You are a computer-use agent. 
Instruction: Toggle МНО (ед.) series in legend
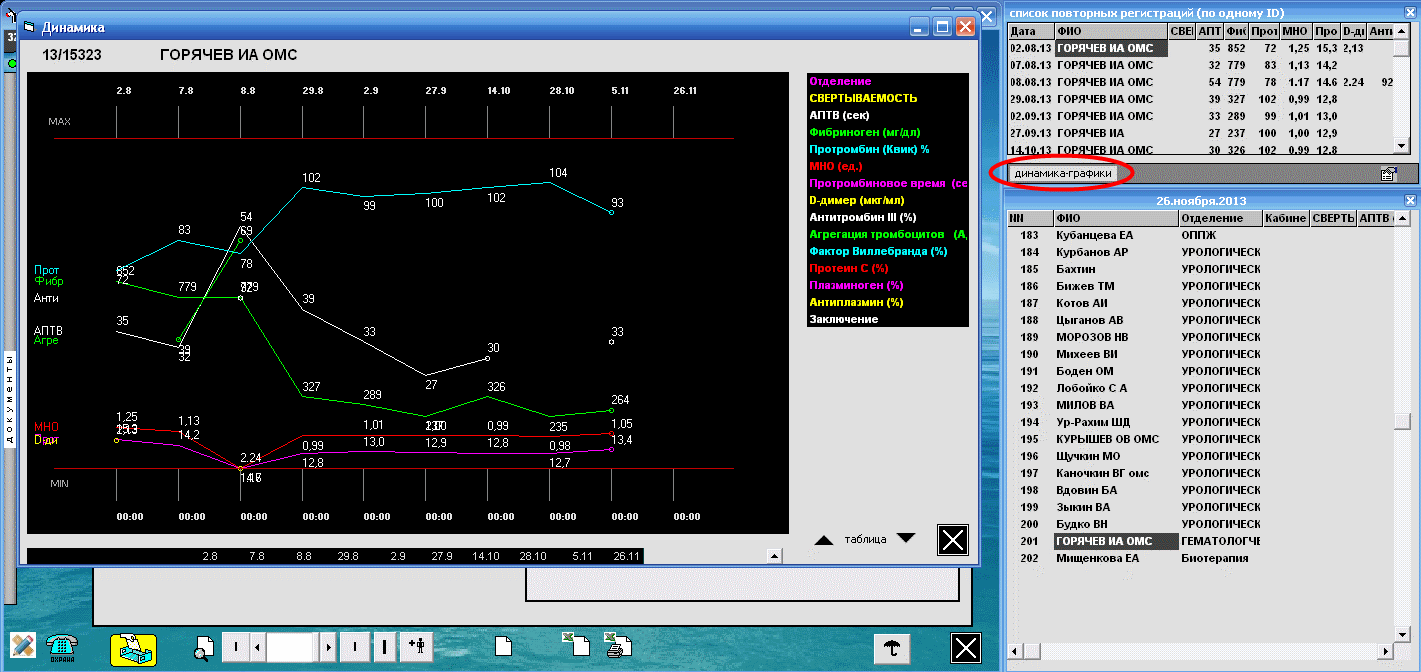pyautogui.click(x=836, y=166)
